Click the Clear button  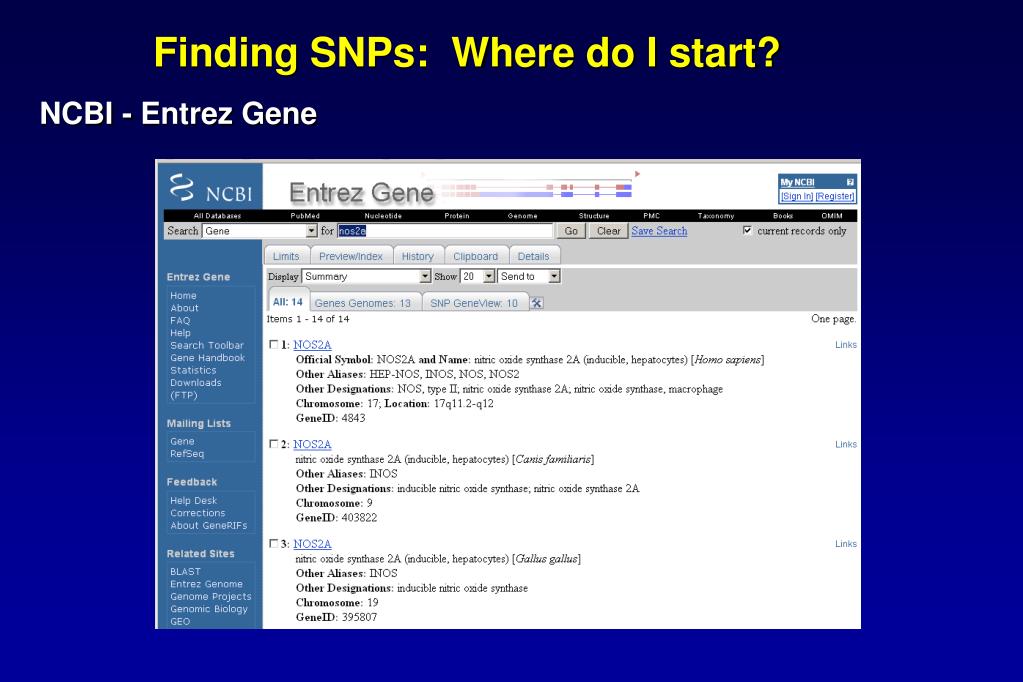point(608,231)
